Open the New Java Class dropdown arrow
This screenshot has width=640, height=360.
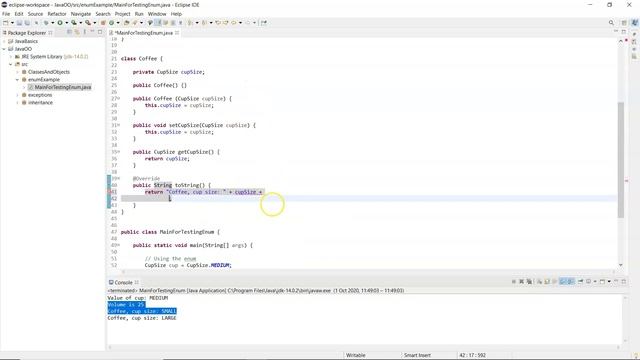click(x=118, y=23)
